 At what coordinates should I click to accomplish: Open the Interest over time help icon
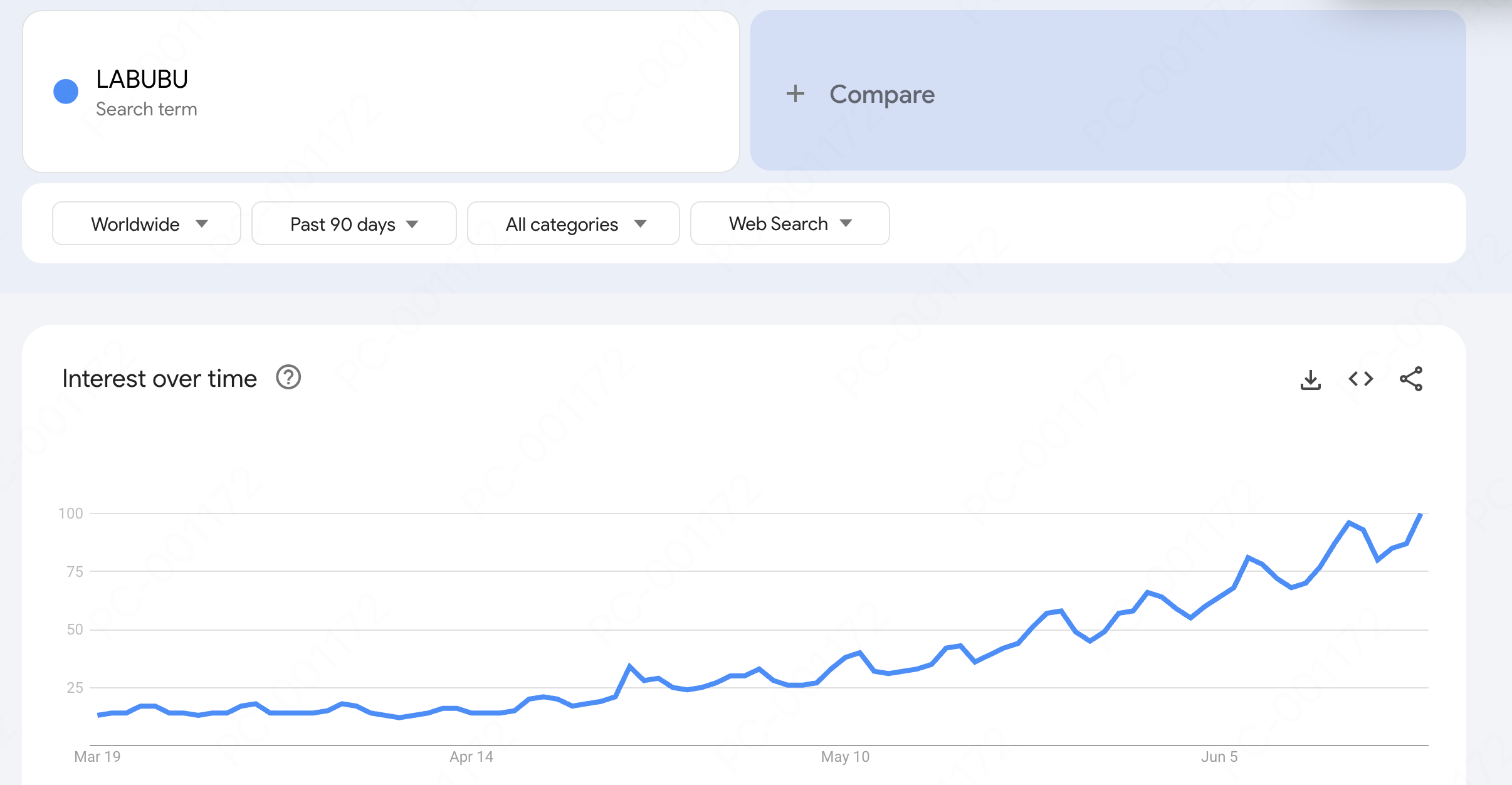288,377
